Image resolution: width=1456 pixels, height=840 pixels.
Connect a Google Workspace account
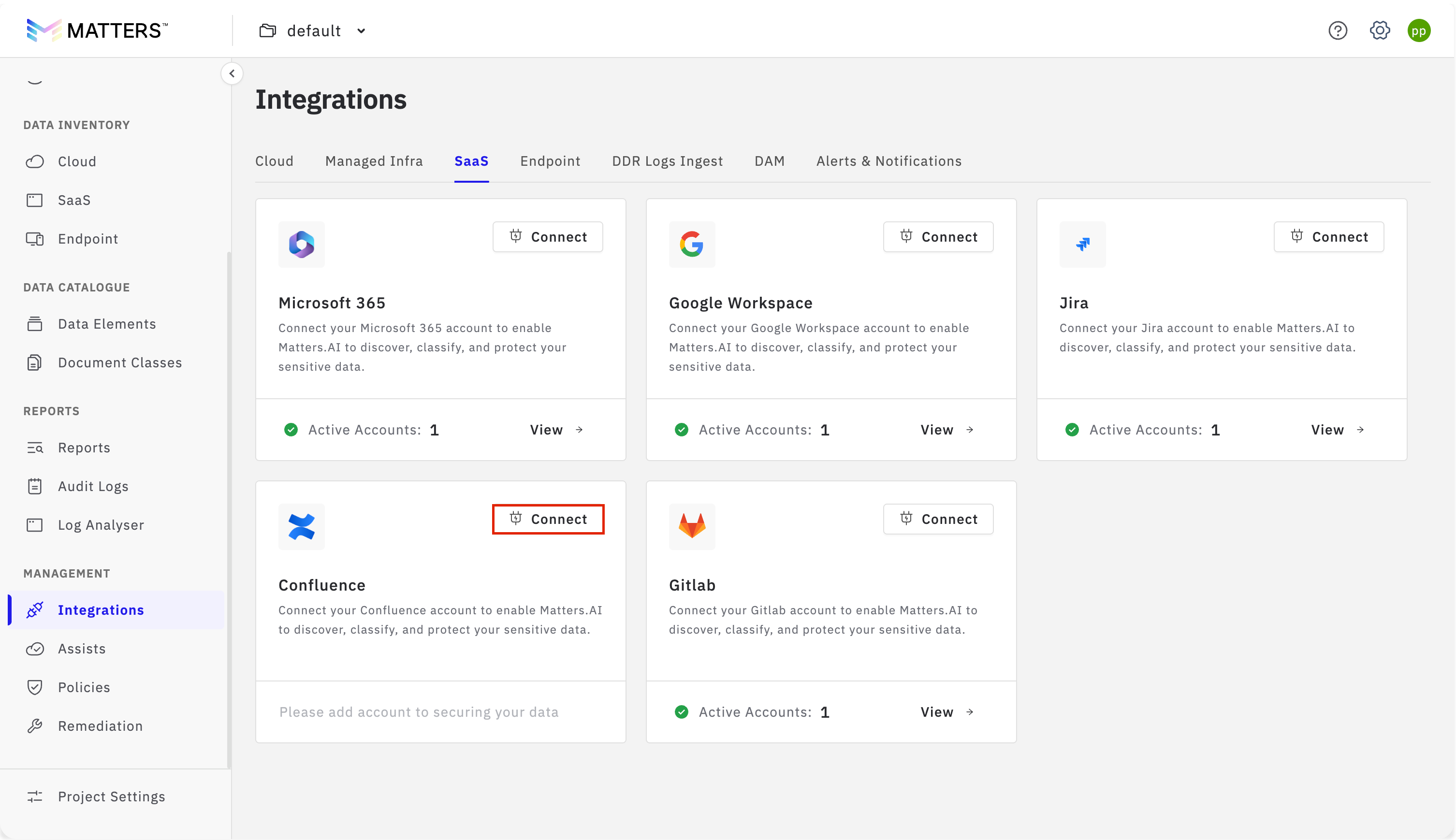pos(938,236)
